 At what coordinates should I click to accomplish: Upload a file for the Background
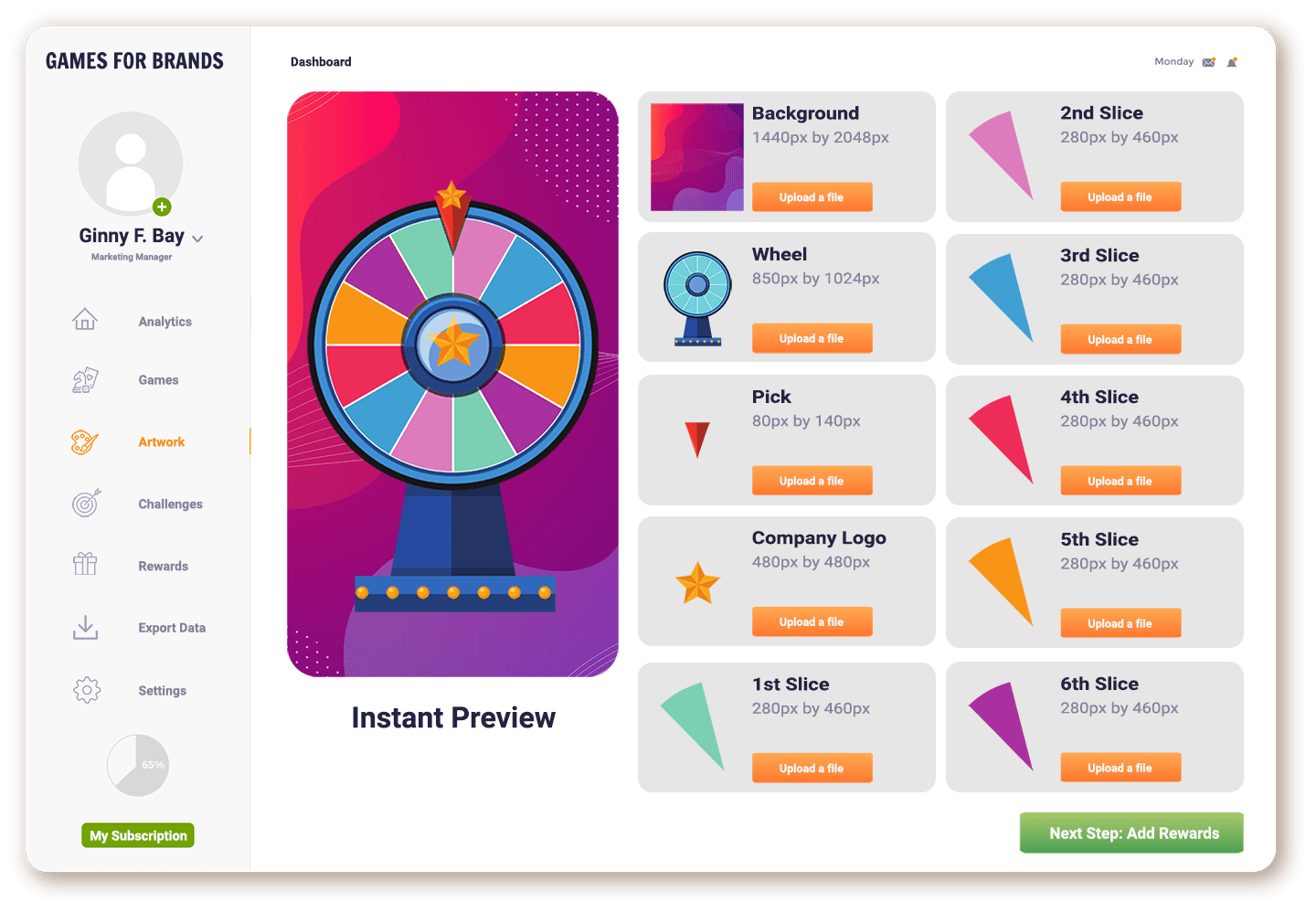812,197
